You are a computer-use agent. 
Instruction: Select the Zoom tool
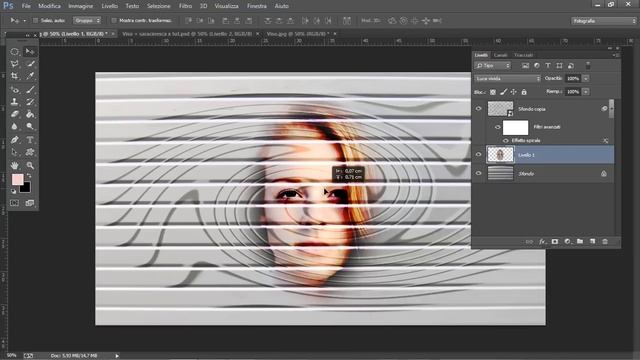pyautogui.click(x=30, y=165)
